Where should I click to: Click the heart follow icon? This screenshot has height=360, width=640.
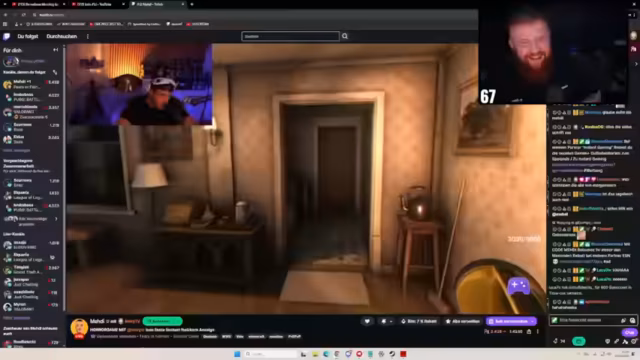point(367,321)
